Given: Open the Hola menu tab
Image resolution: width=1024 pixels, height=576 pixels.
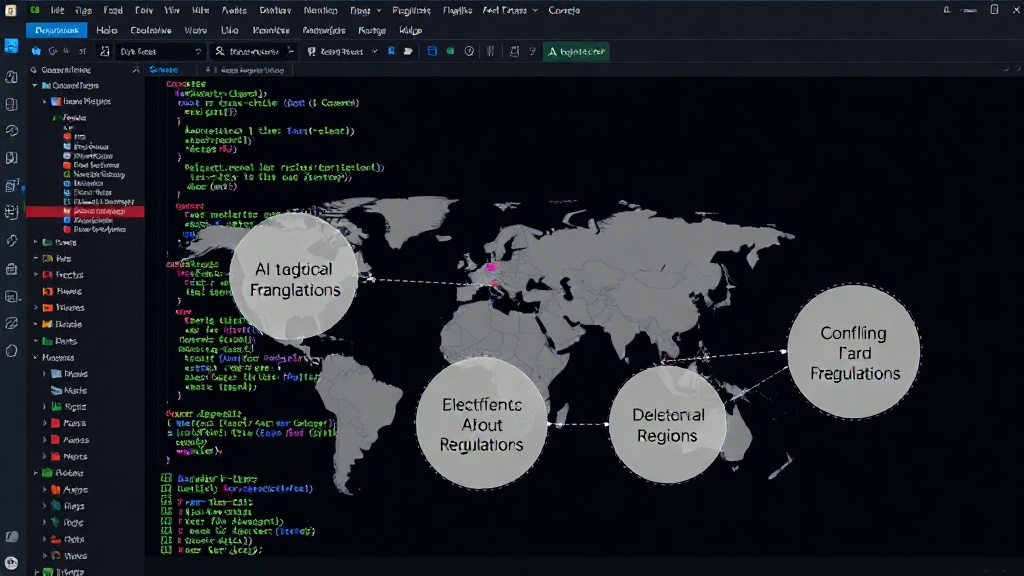Looking at the screenshot, I should coord(106,30).
